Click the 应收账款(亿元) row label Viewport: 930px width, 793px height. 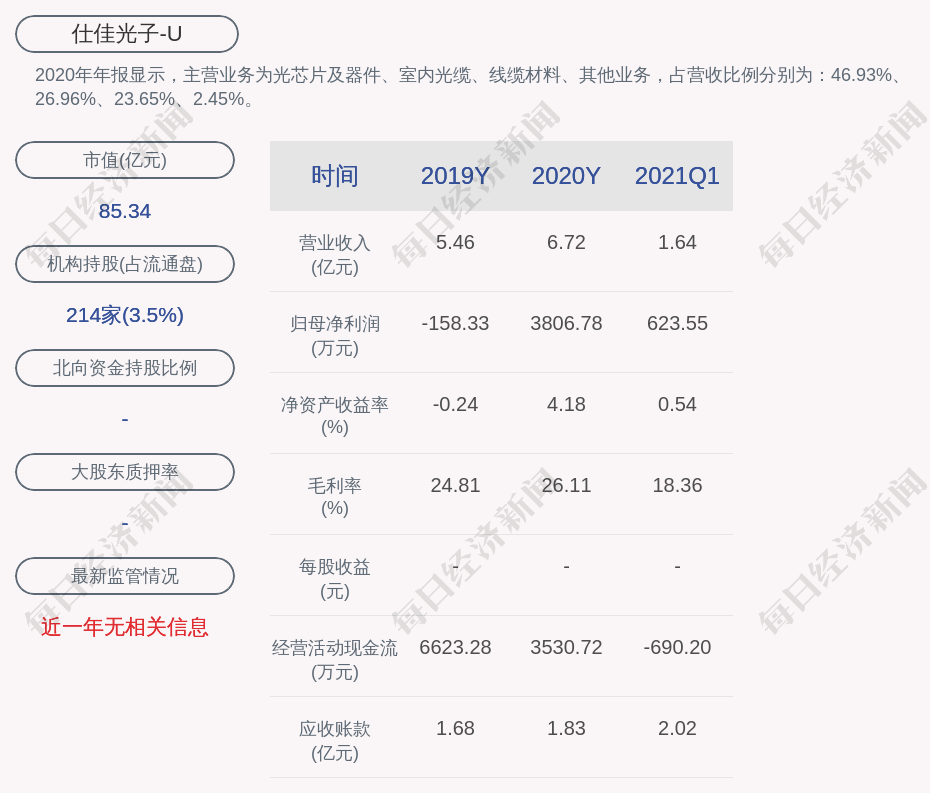coord(335,741)
